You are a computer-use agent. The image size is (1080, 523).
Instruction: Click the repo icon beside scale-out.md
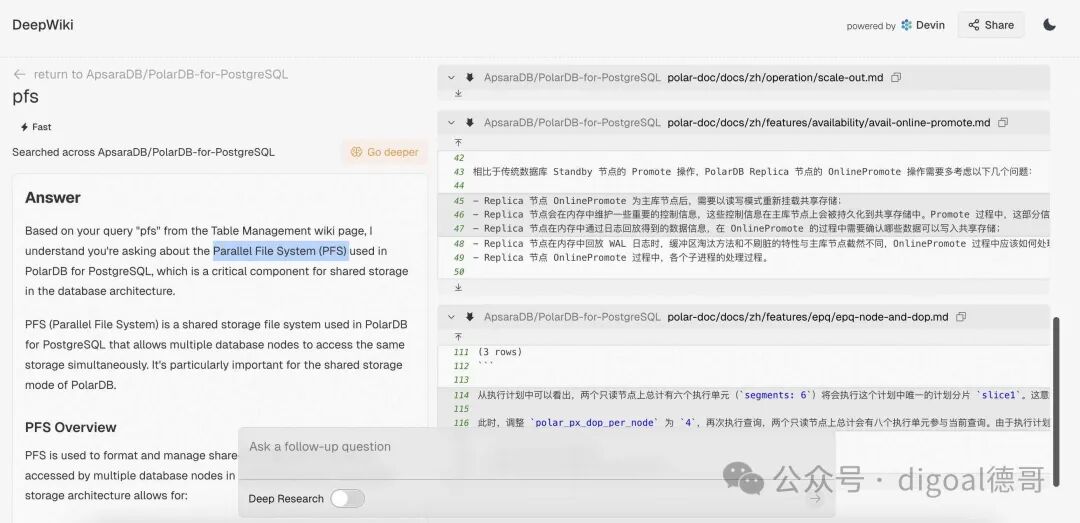pyautogui.click(x=470, y=78)
